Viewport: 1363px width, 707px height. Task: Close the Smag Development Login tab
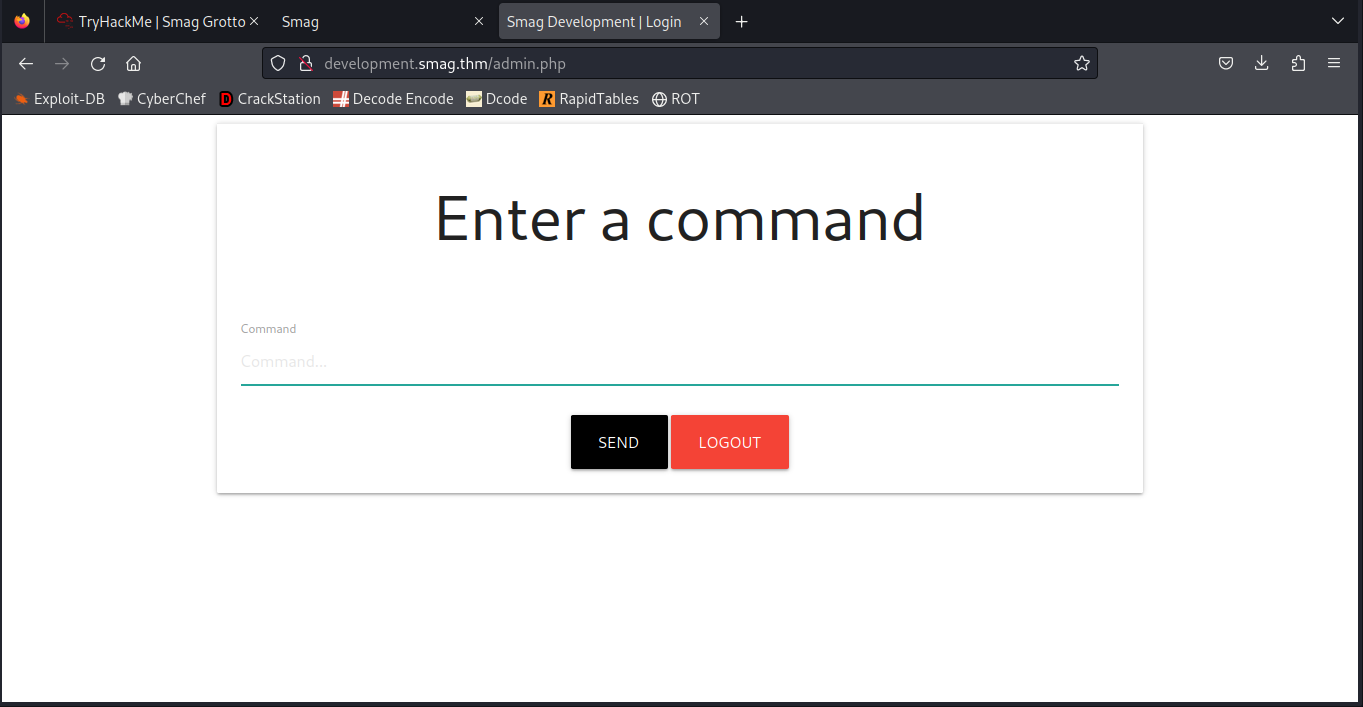703,21
